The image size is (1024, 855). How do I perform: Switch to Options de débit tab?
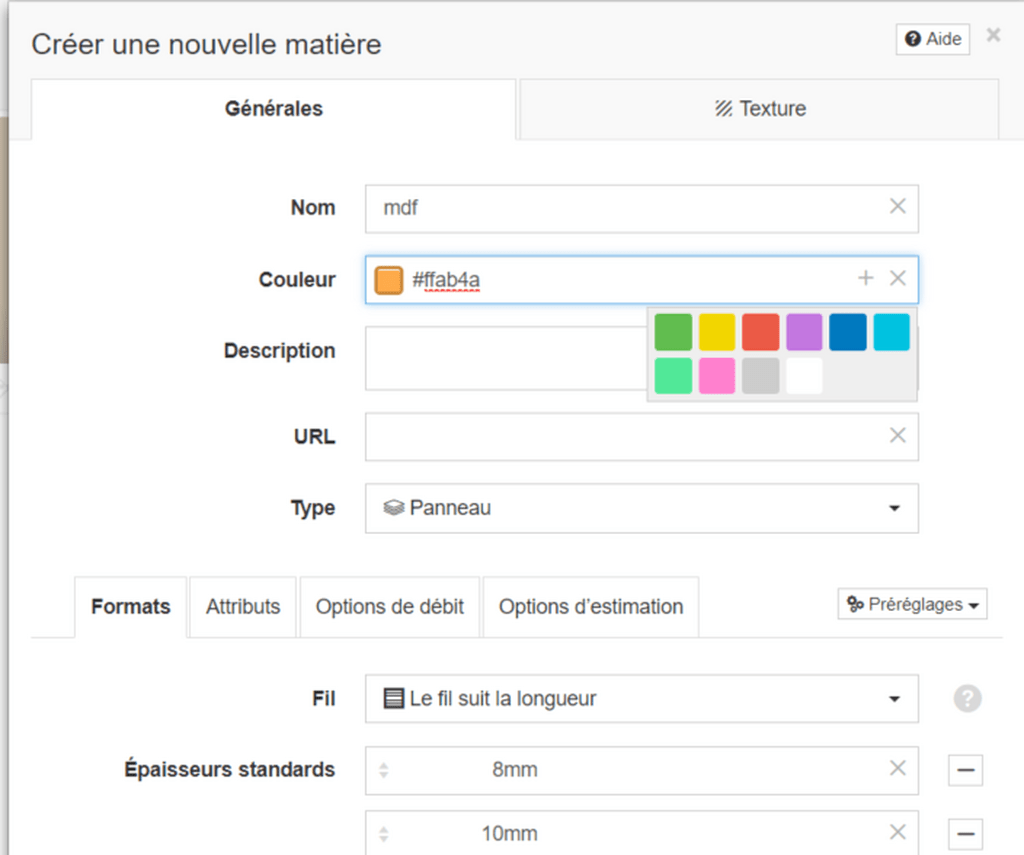pos(390,607)
